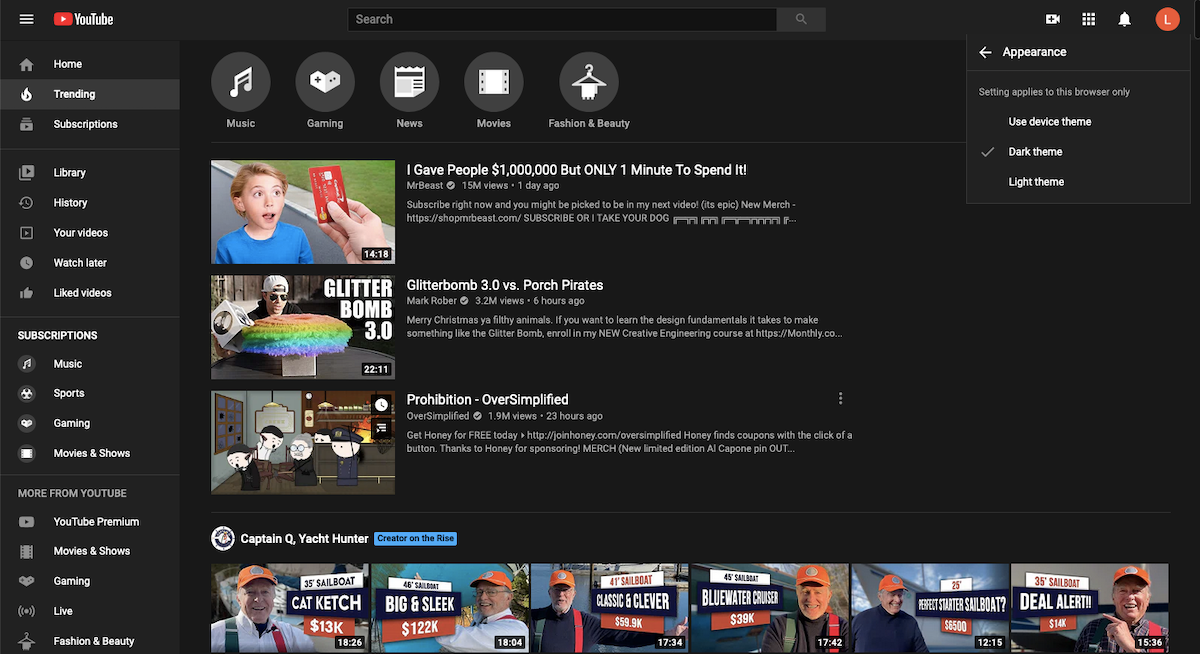This screenshot has height=654, width=1200.
Task: Choose Use device theme
Action: point(1047,121)
